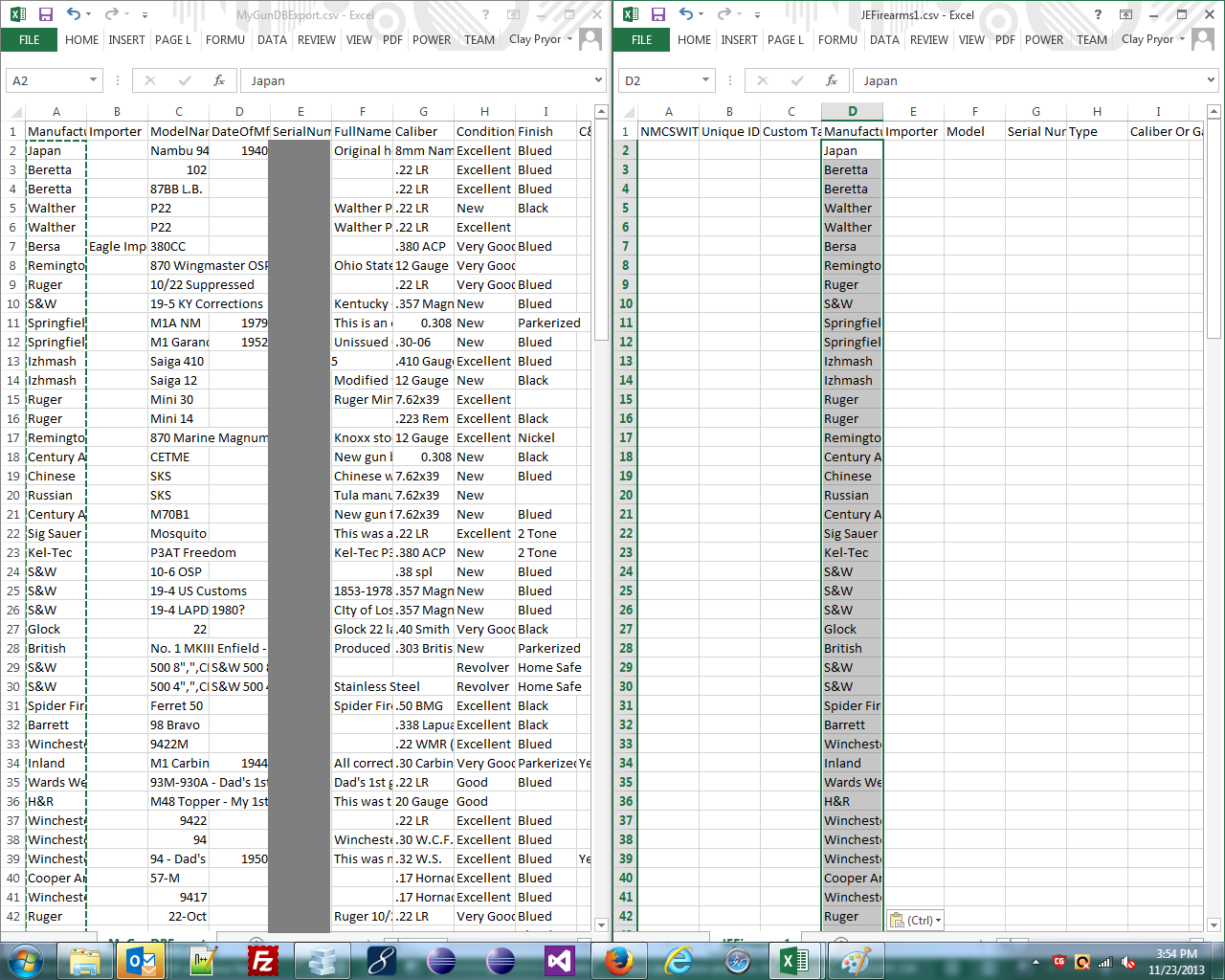Image resolution: width=1225 pixels, height=980 pixels.
Task: Open the FILE tab in MyGunDBExport window
Action: pyautogui.click(x=29, y=40)
